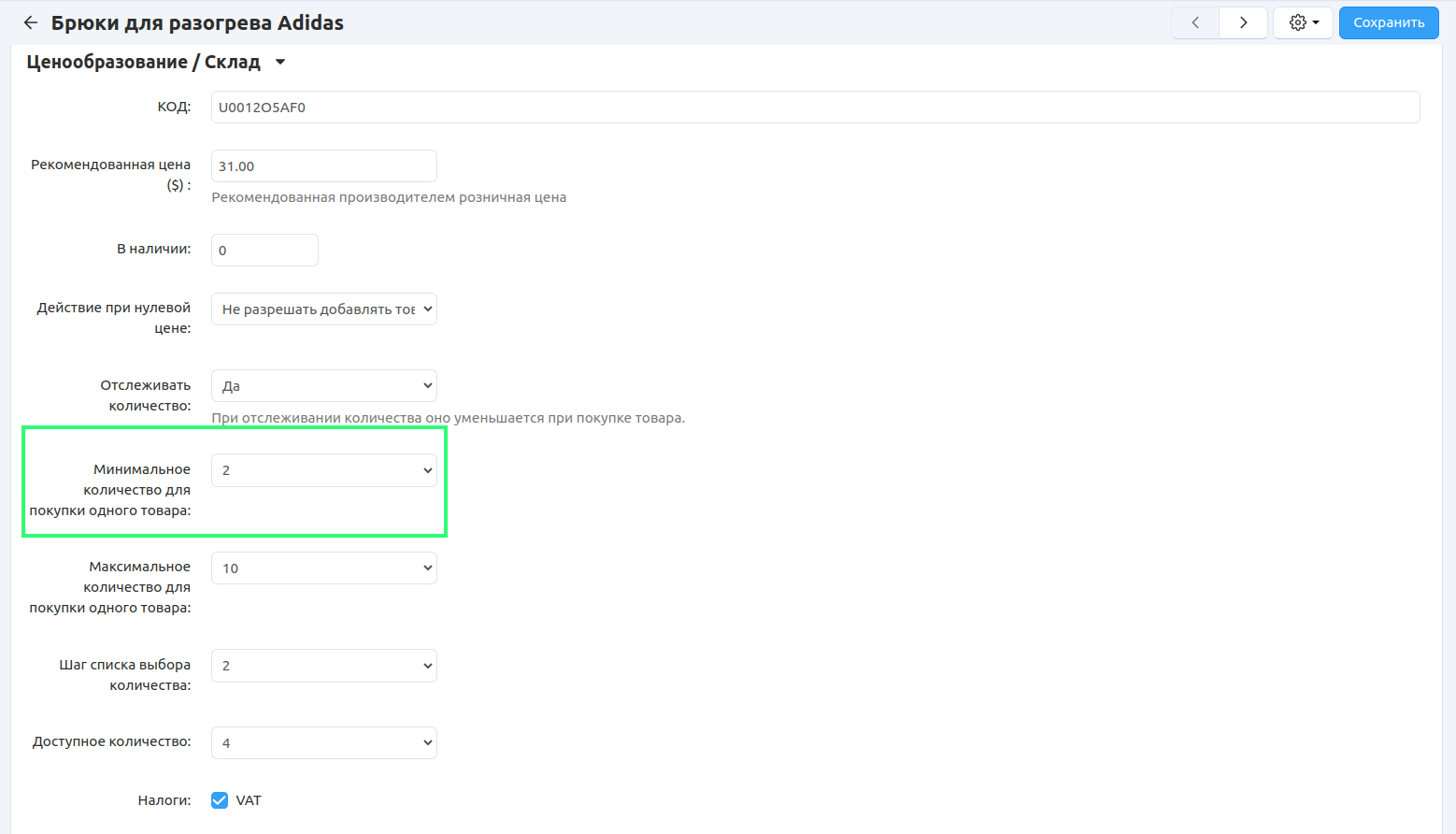The image size is (1456, 834).
Task: Click the Сохранить button
Action: tap(1388, 22)
